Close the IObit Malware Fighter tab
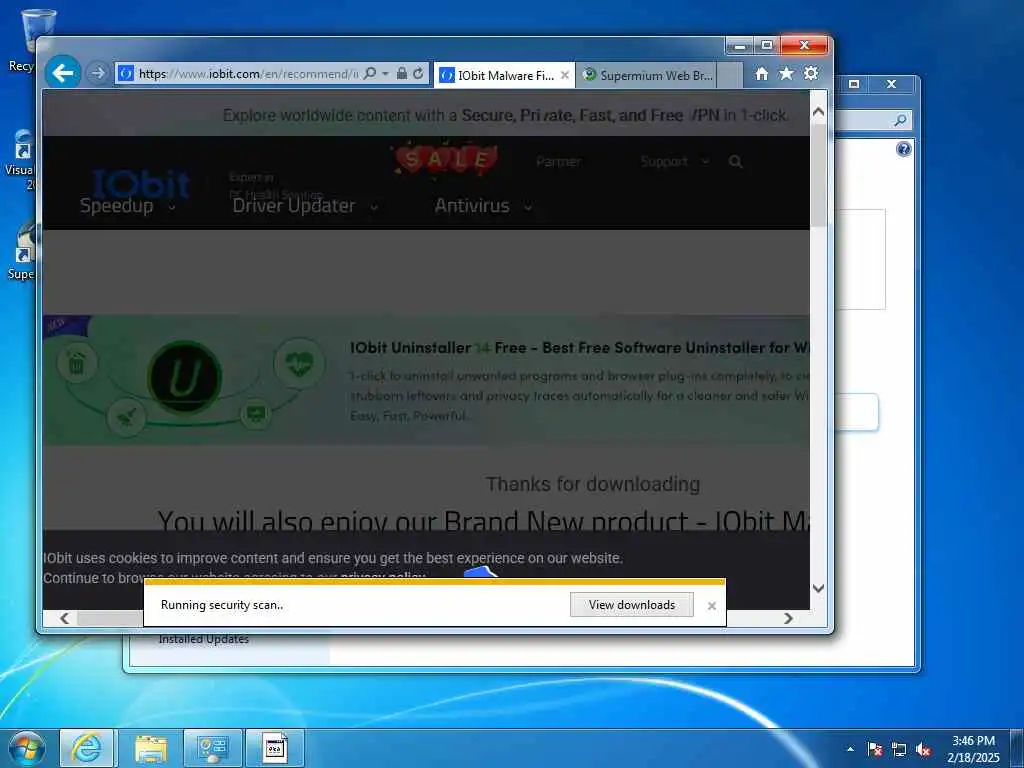1024x768 pixels. tap(565, 75)
